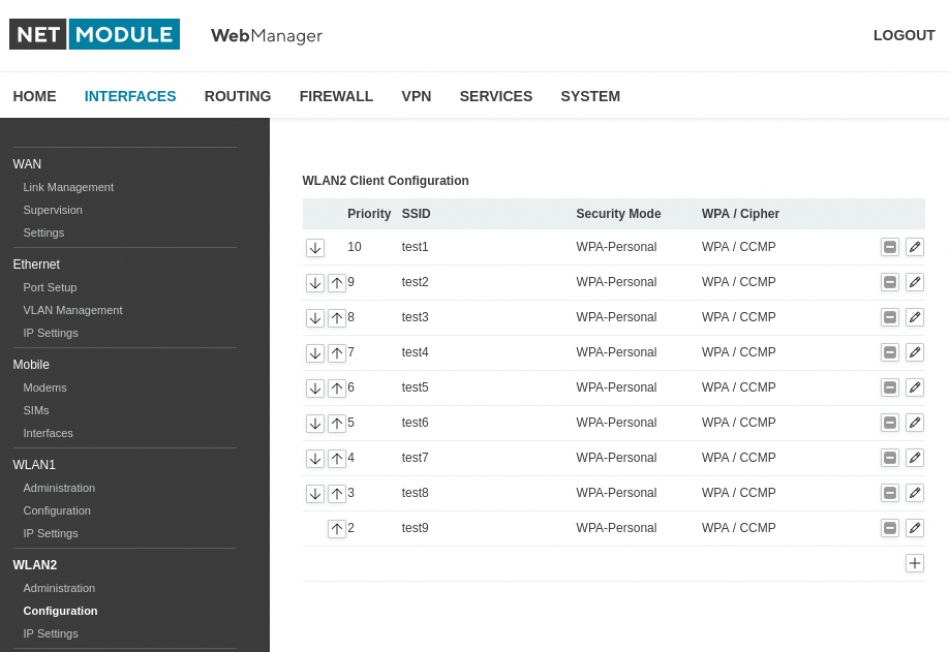Viewport: 950px width, 652px height.
Task: Move test7 down in priority
Action: [x=315, y=458]
